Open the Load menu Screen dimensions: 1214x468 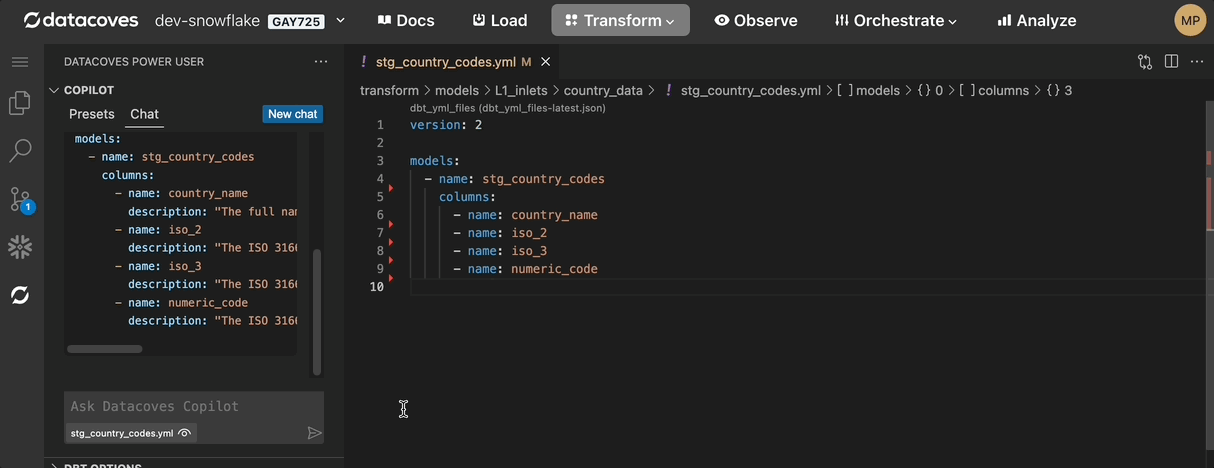[500, 20]
